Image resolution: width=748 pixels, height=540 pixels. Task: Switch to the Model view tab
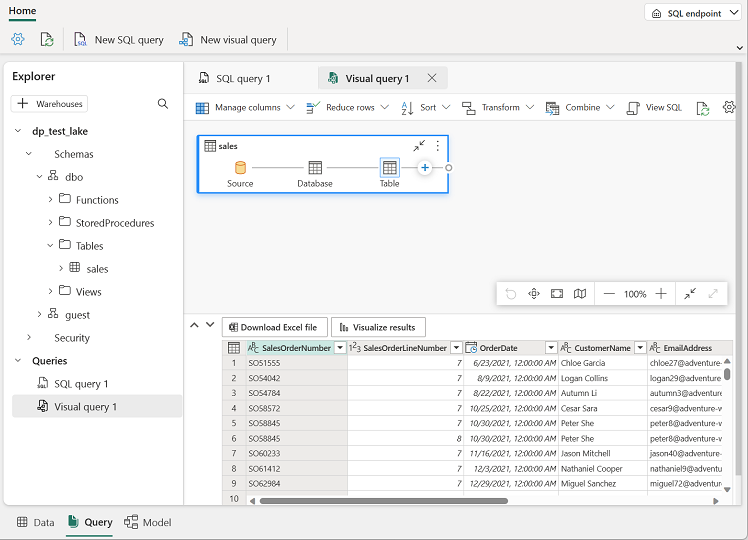pyautogui.click(x=148, y=522)
